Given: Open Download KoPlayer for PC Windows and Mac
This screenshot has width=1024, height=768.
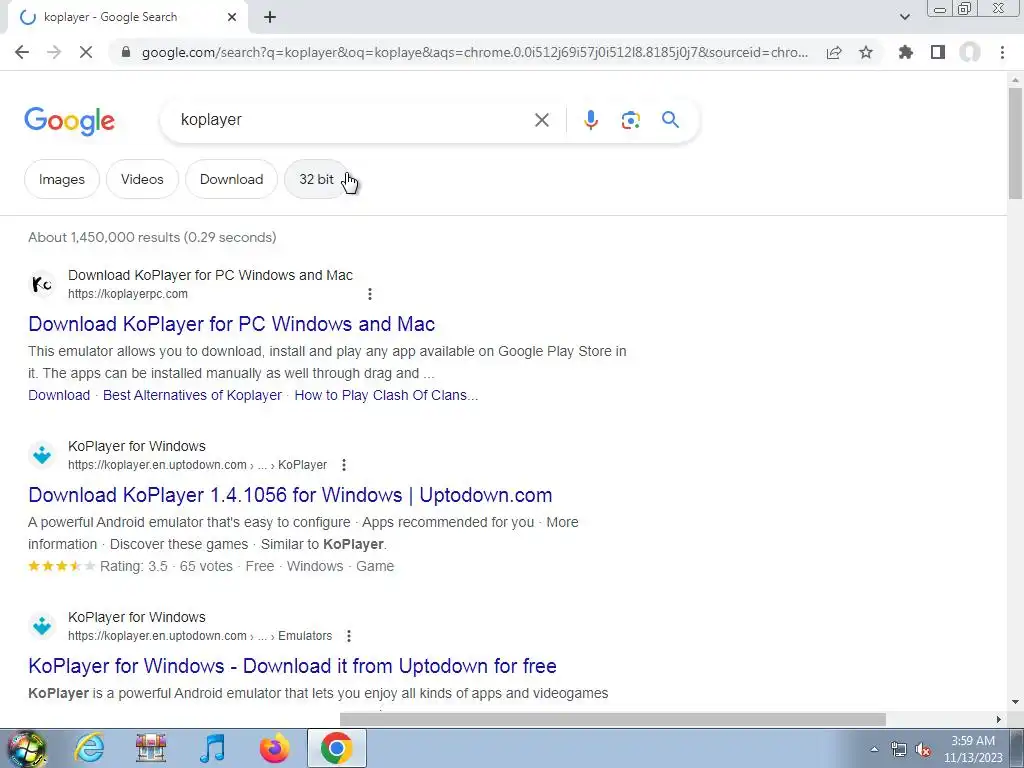Looking at the screenshot, I should pos(232,324).
